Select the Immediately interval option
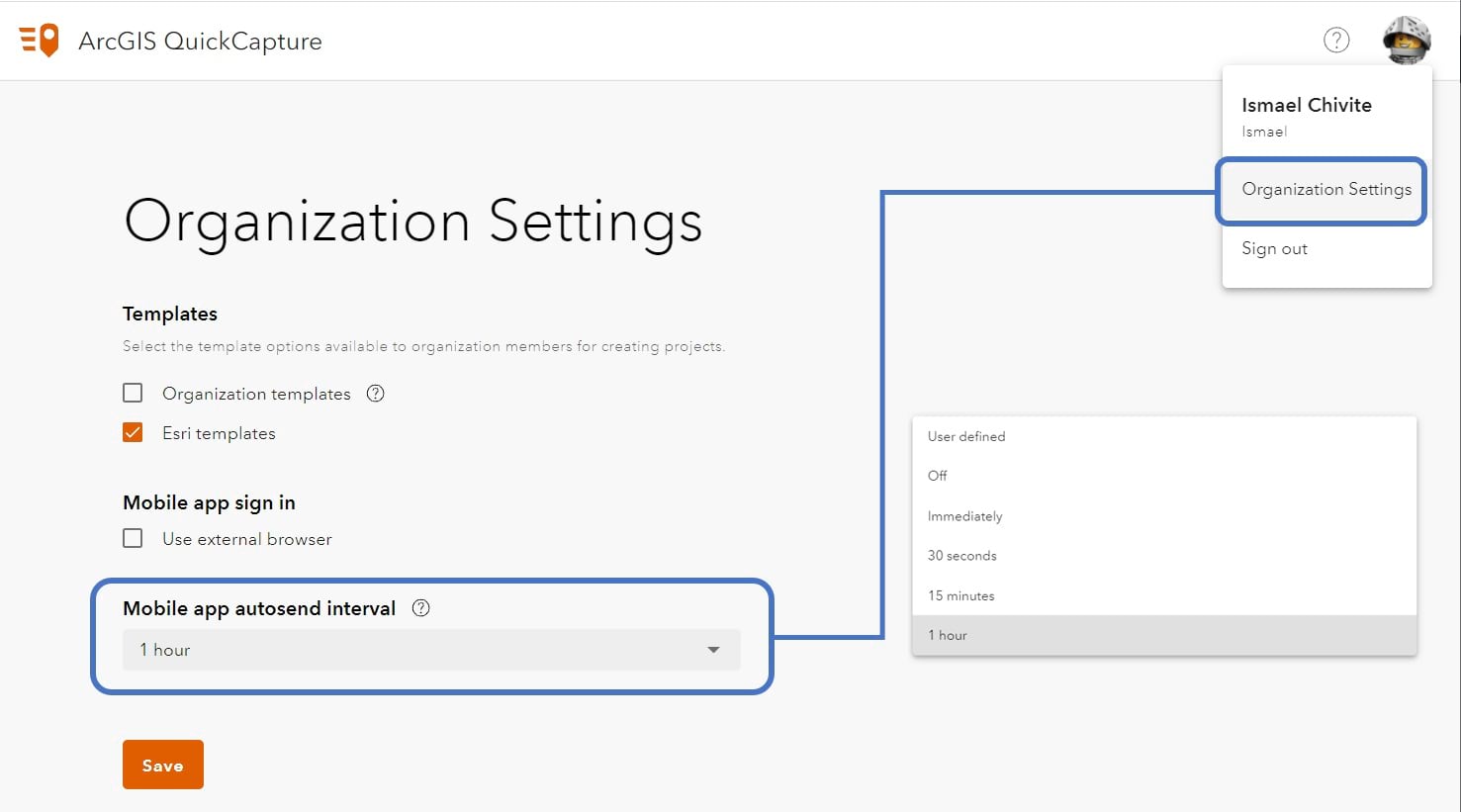1461x812 pixels. coord(964,515)
